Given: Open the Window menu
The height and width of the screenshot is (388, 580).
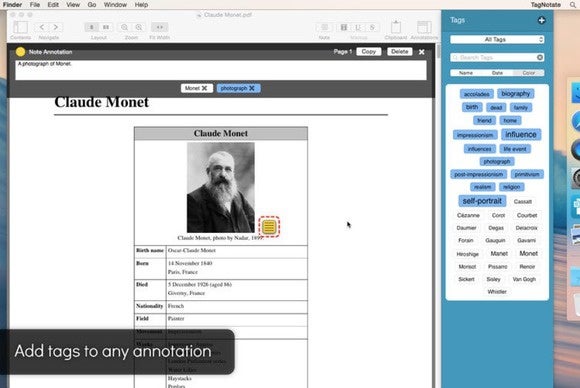Looking at the screenshot, I should (x=115, y=5).
